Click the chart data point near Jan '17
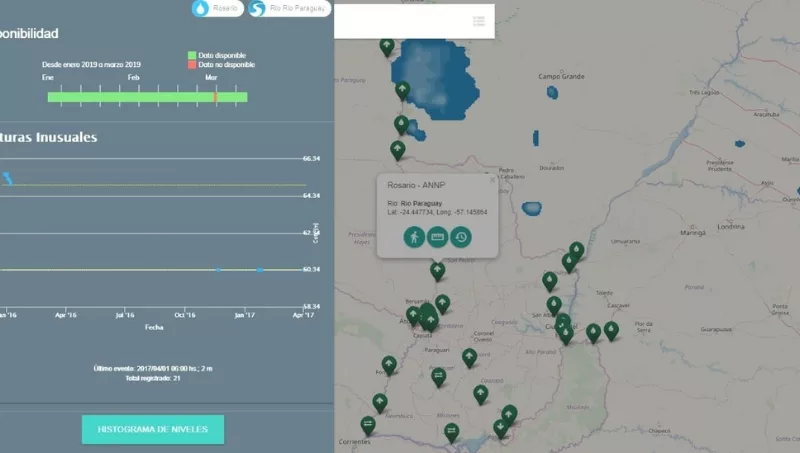 point(260,269)
